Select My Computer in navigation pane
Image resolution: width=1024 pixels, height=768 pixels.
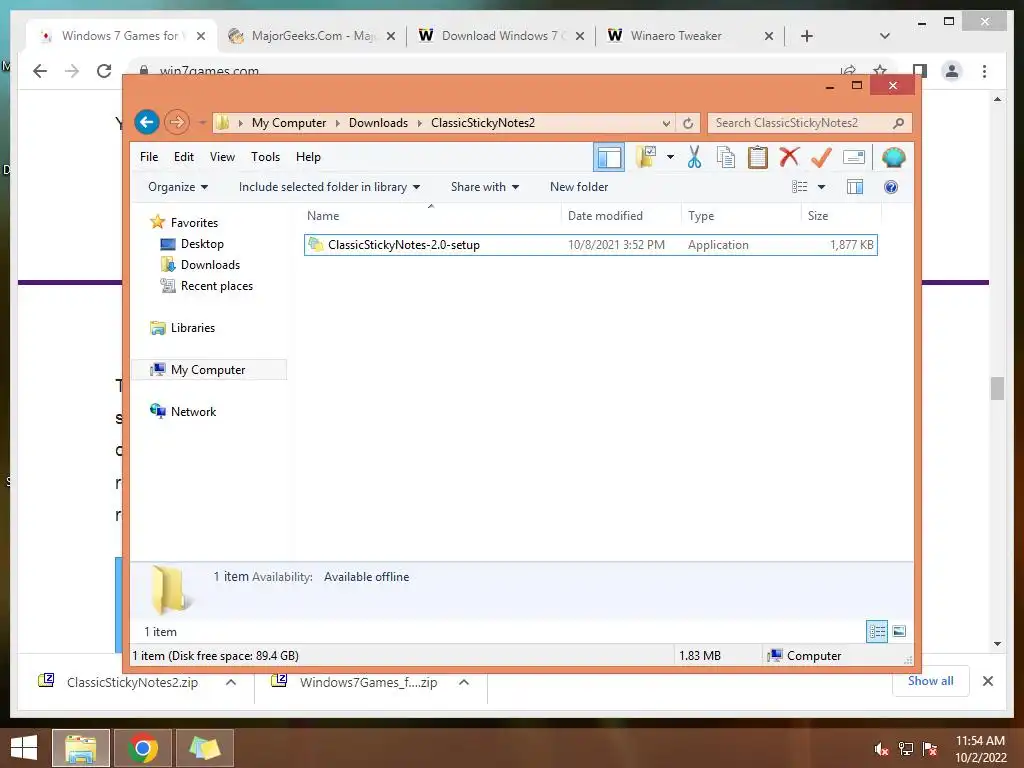(208, 370)
